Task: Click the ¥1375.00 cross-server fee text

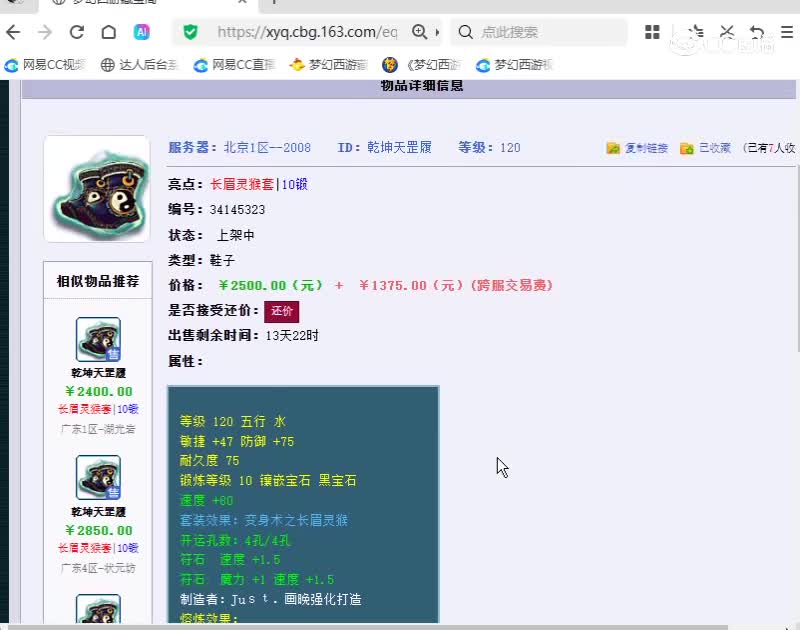Action: coord(456,285)
